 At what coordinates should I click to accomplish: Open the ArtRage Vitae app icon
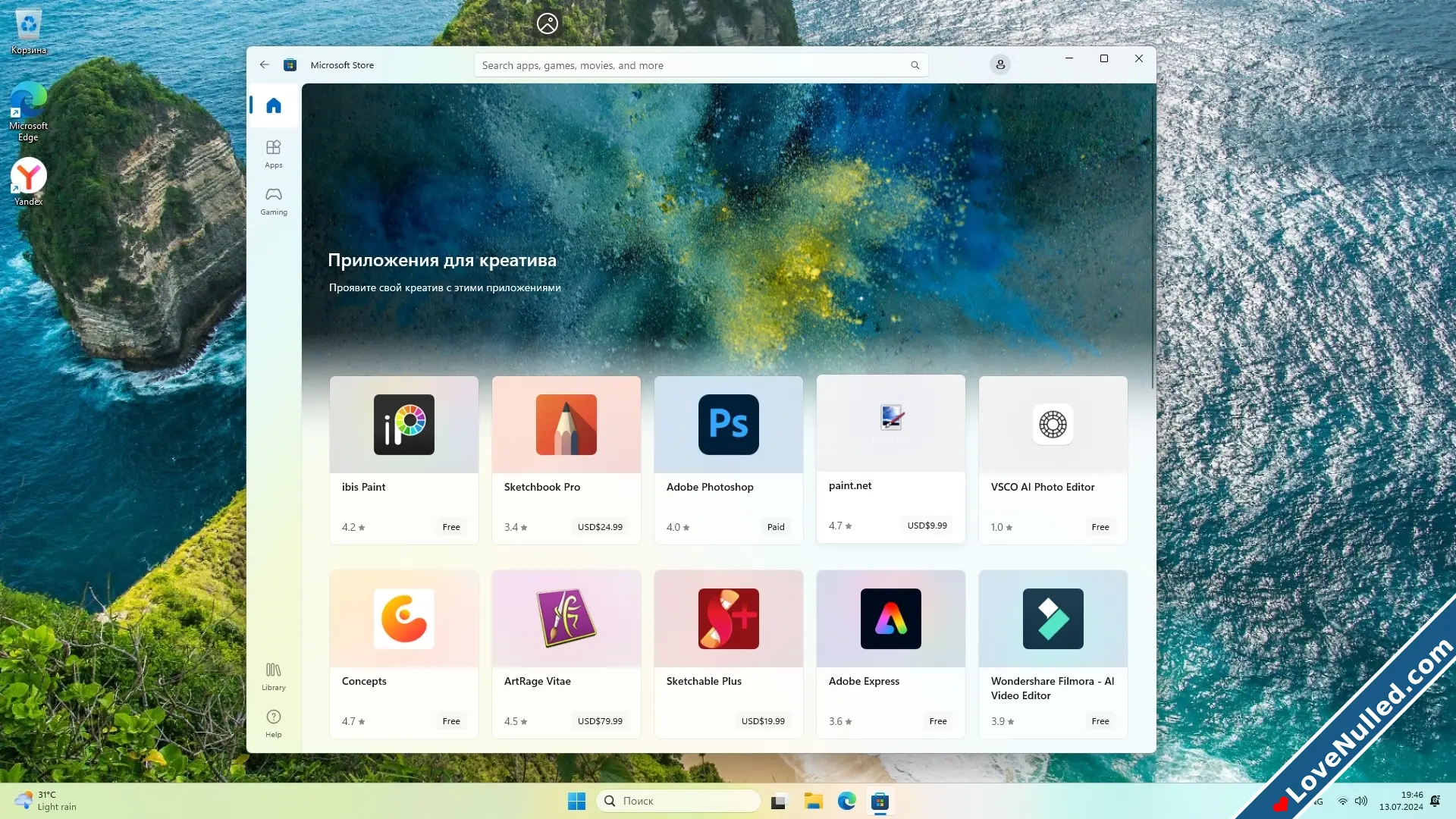coord(566,619)
